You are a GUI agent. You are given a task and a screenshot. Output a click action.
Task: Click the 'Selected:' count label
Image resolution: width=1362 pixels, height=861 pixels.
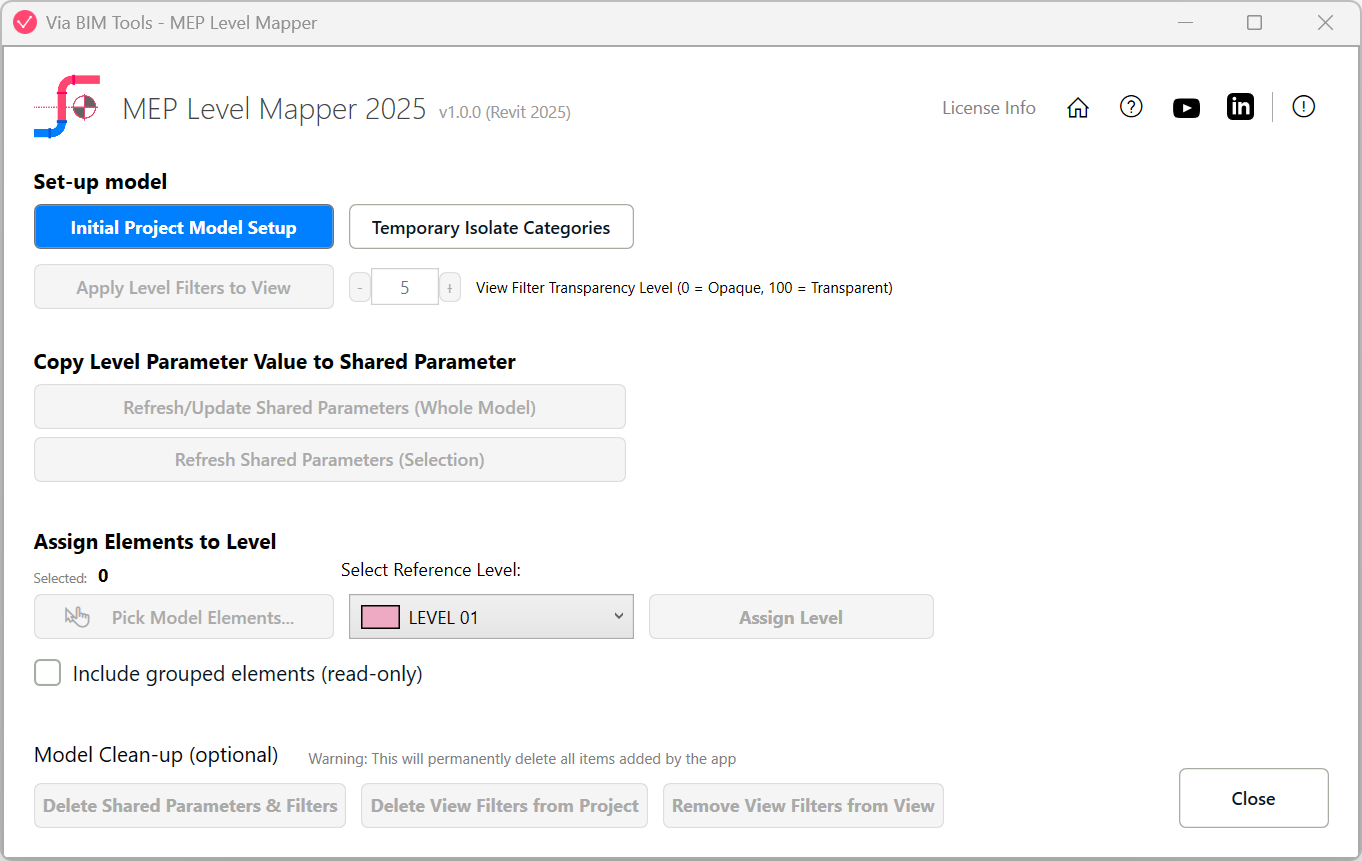click(x=60, y=577)
